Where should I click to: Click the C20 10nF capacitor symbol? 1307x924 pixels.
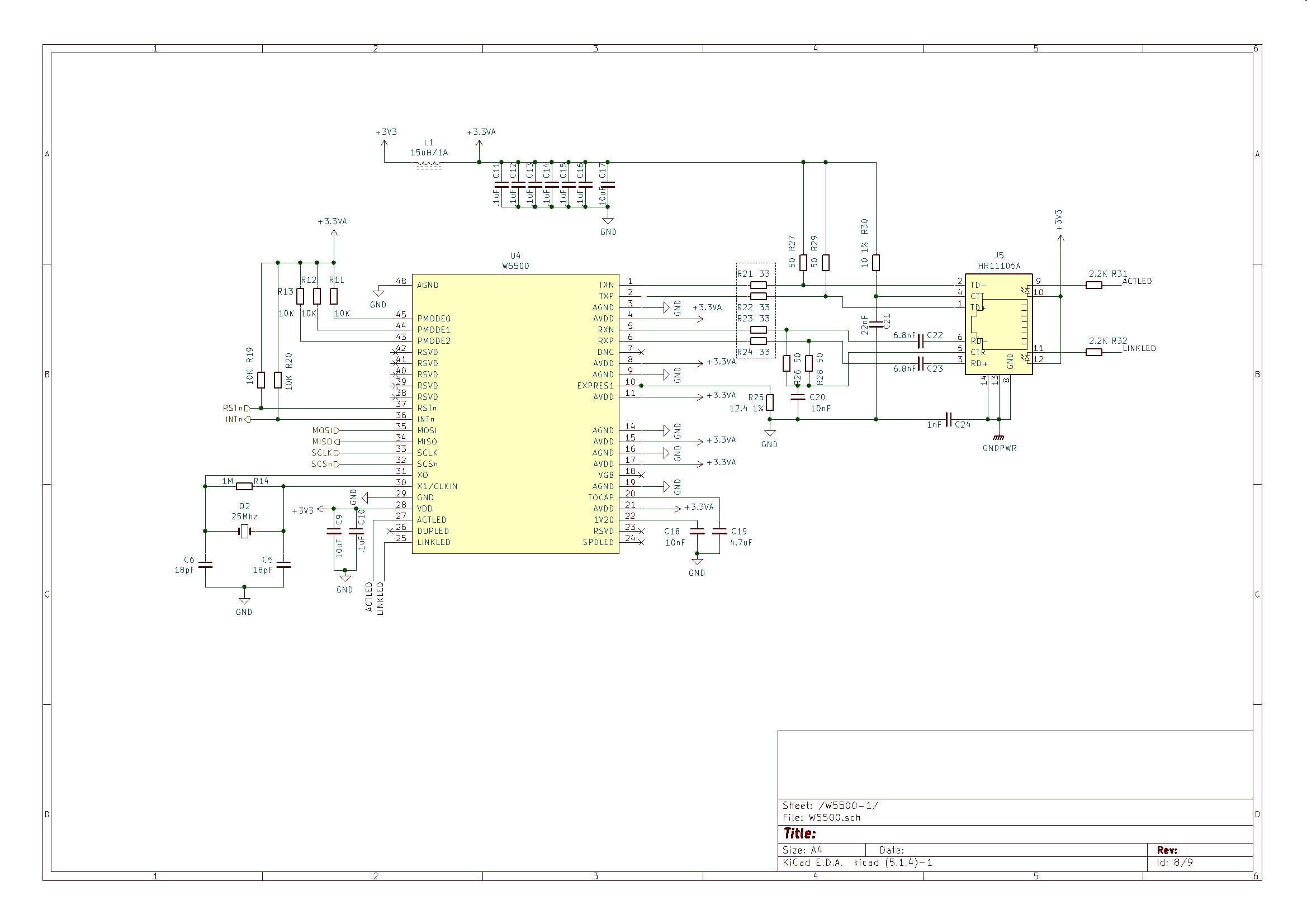click(798, 397)
